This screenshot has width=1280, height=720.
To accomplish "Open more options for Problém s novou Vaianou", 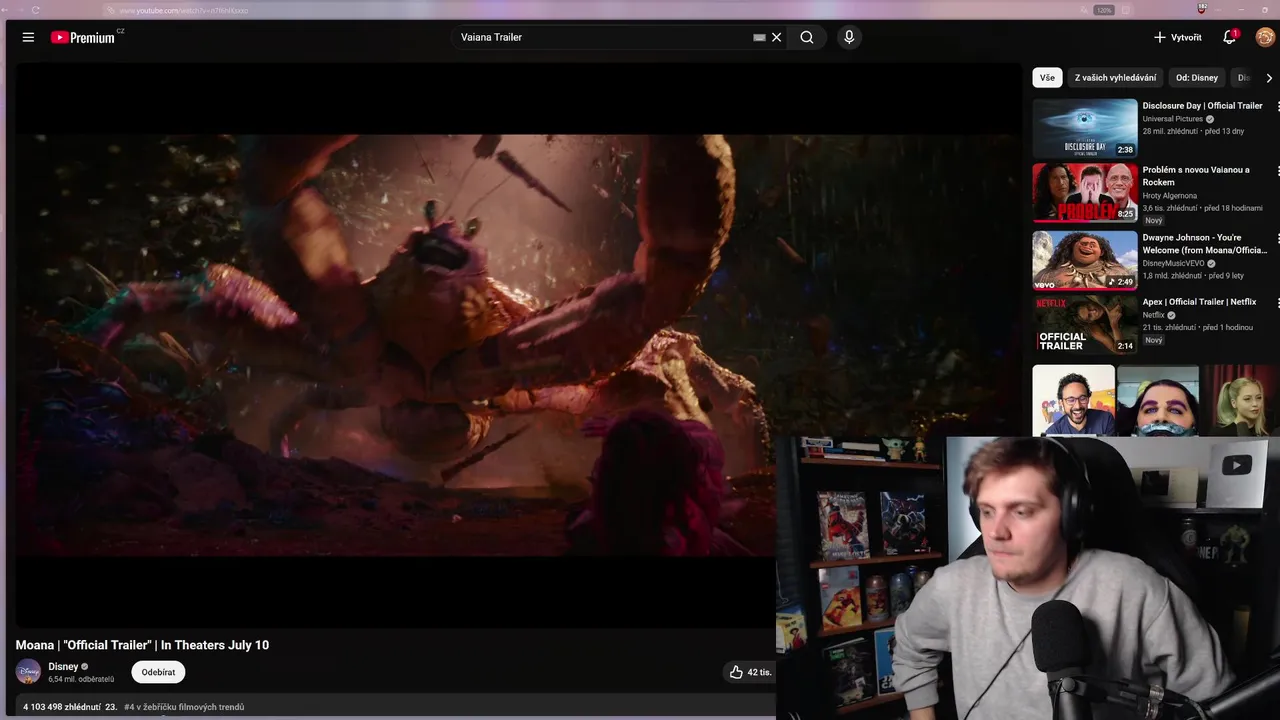I will [x=1277, y=171].
